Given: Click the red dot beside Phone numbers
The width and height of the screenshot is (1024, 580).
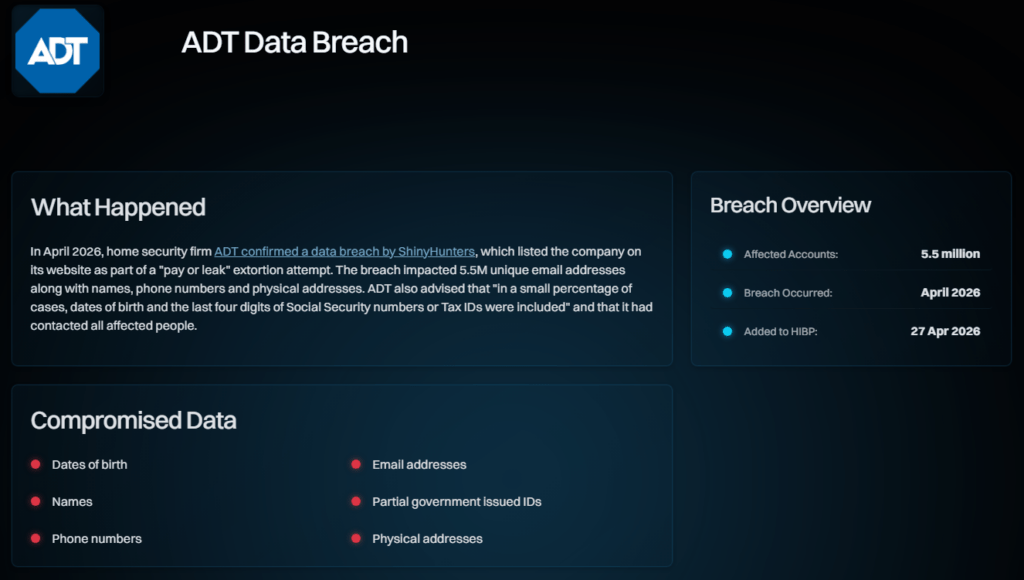Looking at the screenshot, I should 35,539.
